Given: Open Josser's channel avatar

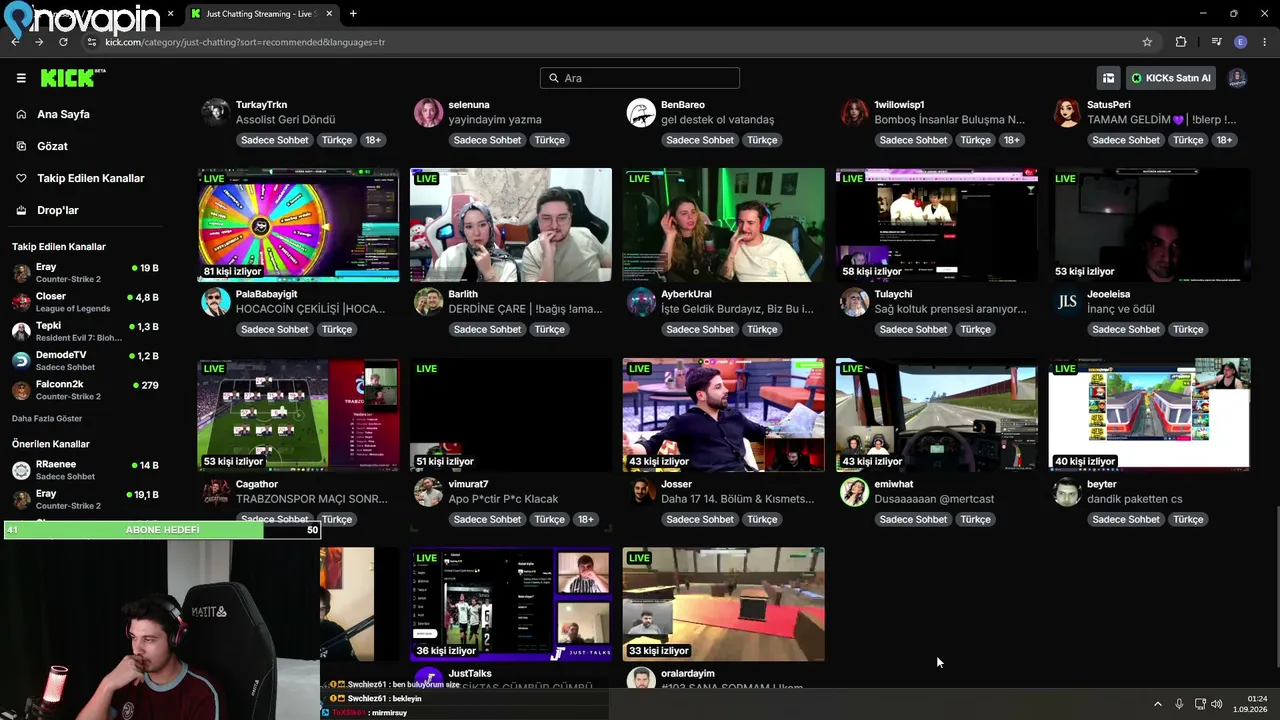Looking at the screenshot, I should point(641,491).
